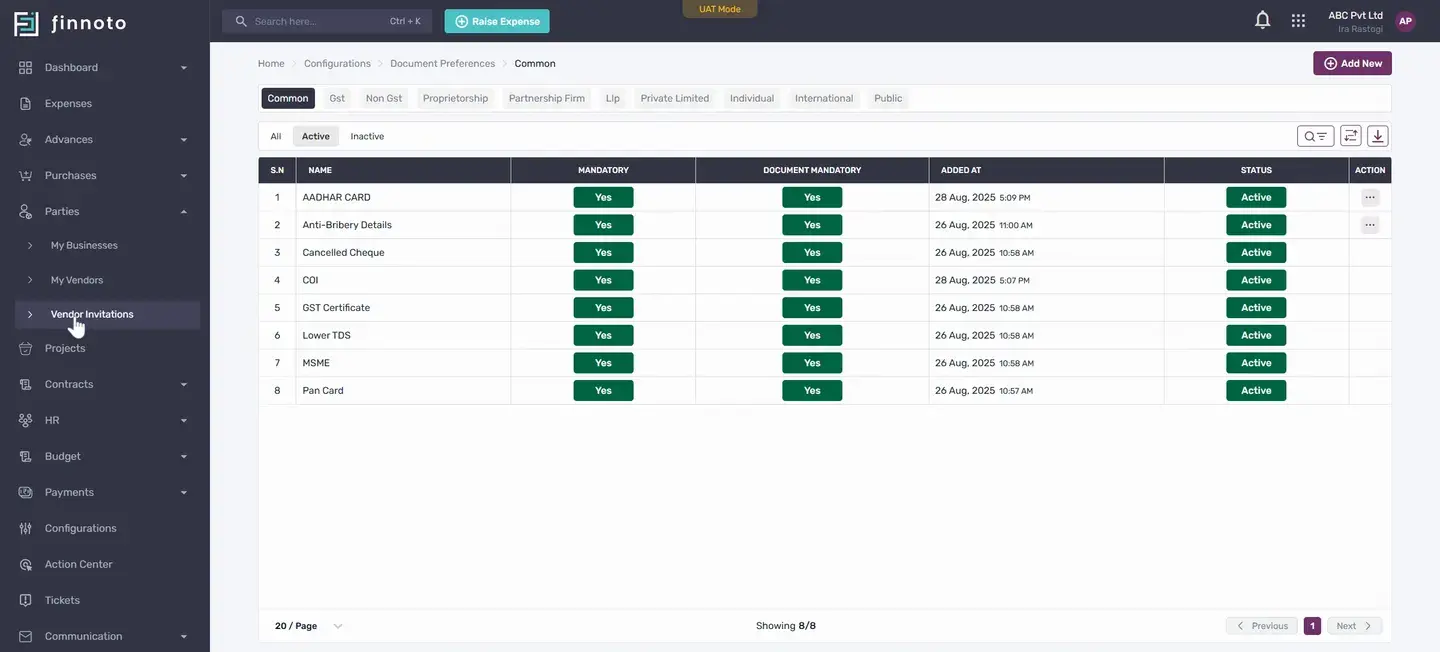Click the Expenses sidebar icon

[x=26, y=104]
